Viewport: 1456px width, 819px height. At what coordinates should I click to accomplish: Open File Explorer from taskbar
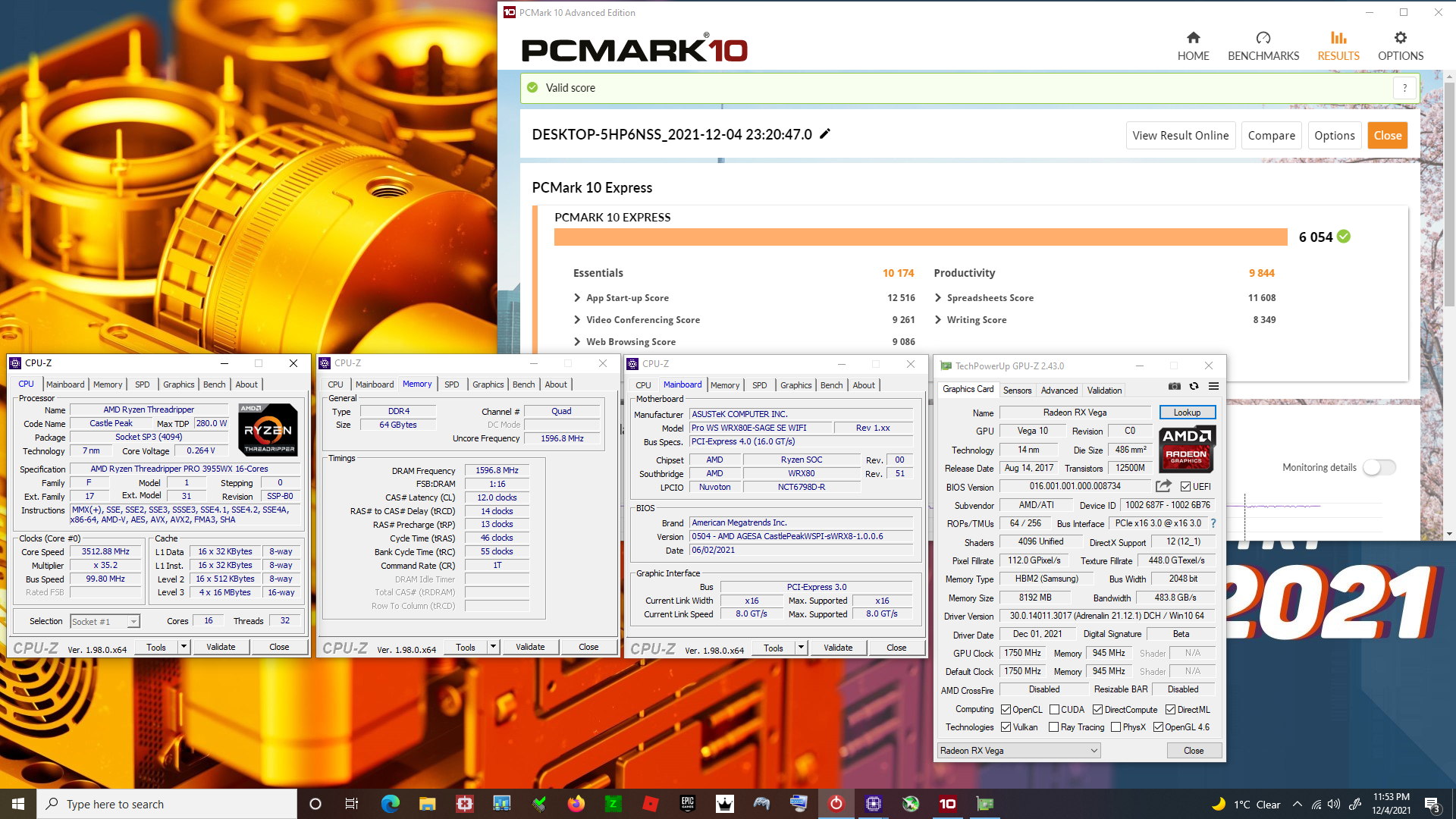click(427, 804)
